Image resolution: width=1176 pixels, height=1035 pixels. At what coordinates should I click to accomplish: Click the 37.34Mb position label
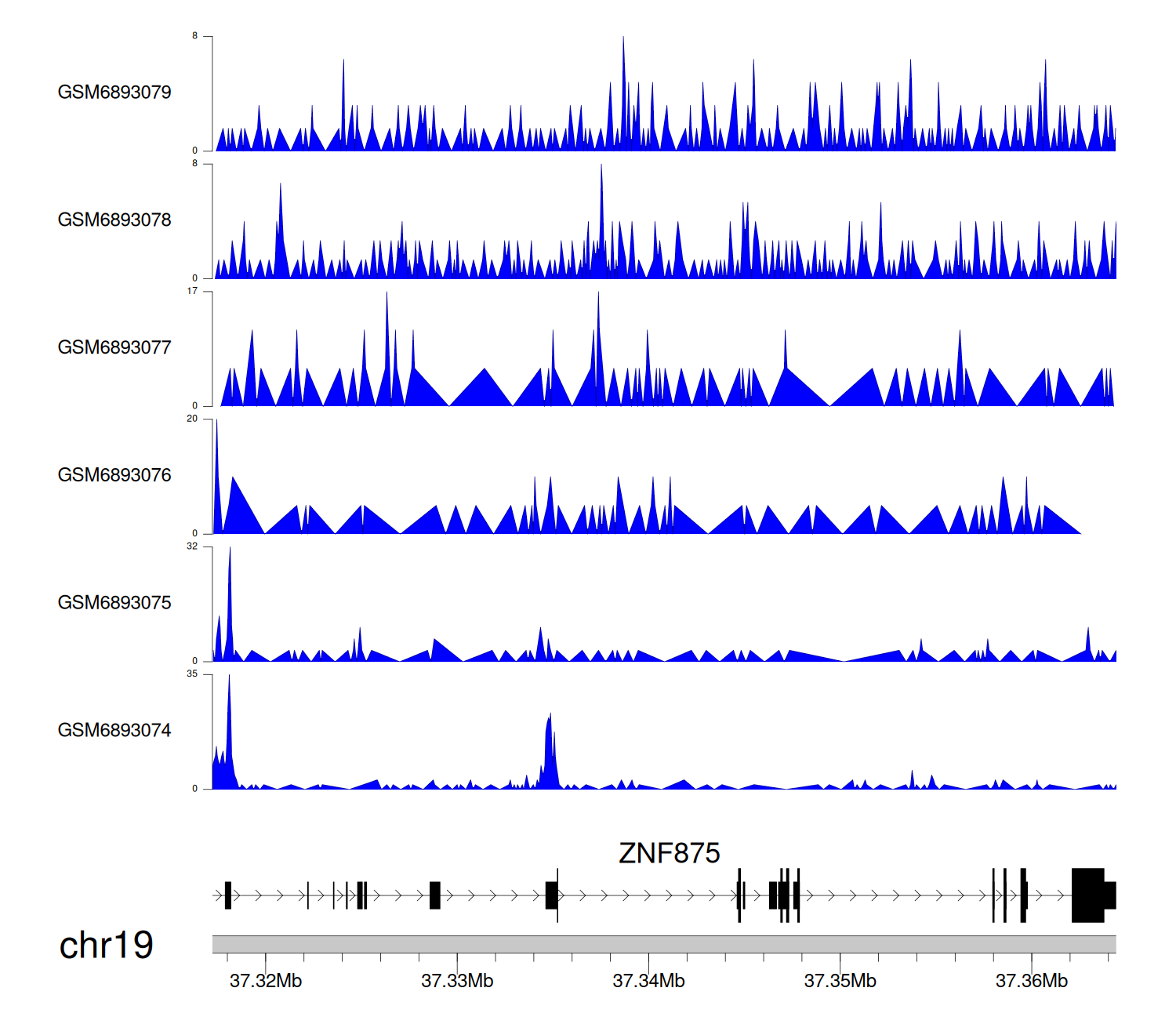648,981
